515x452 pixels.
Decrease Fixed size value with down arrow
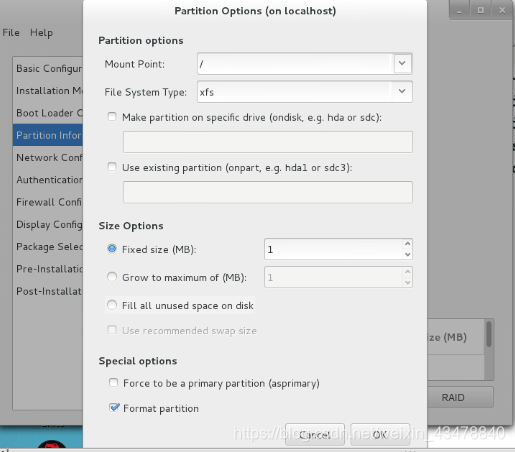click(x=407, y=255)
